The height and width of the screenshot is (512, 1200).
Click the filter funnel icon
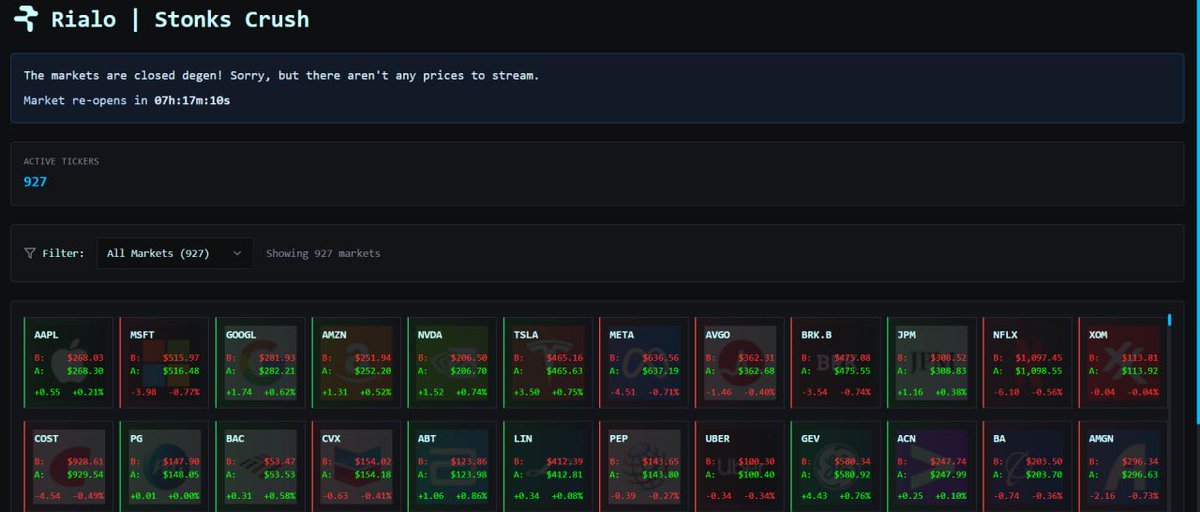30,254
